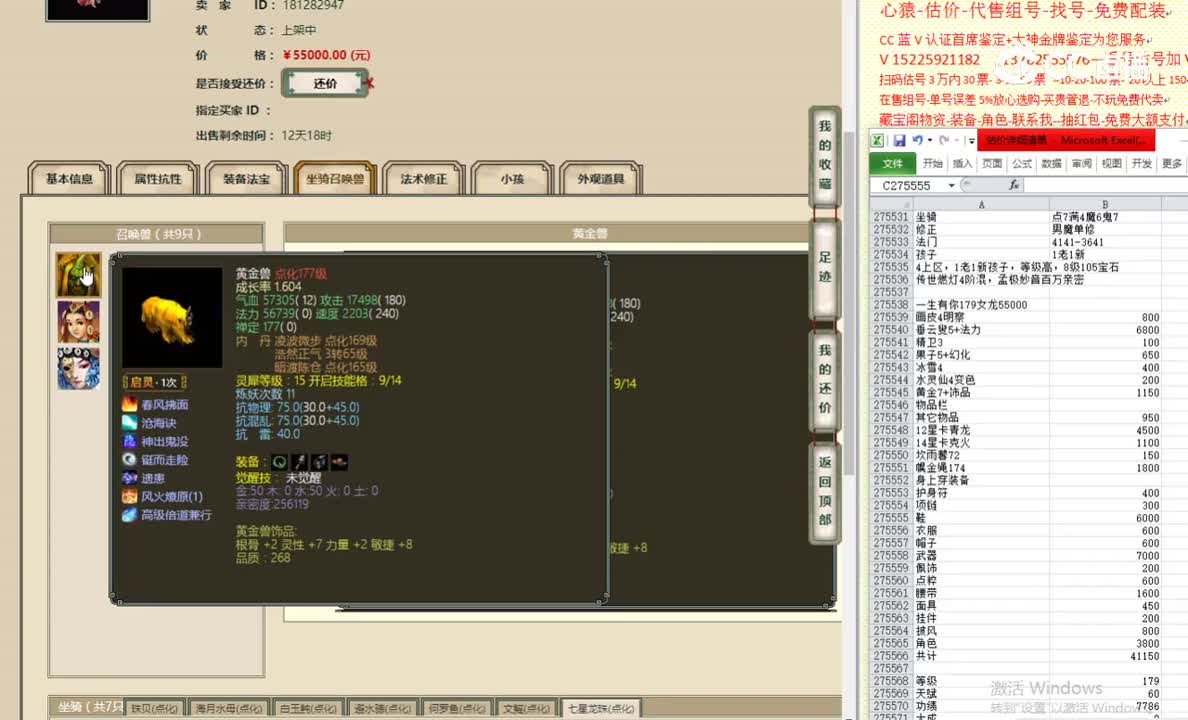Screen dimensions: 1188x720
Task: Click the 还价 bargain button
Action: (325, 83)
